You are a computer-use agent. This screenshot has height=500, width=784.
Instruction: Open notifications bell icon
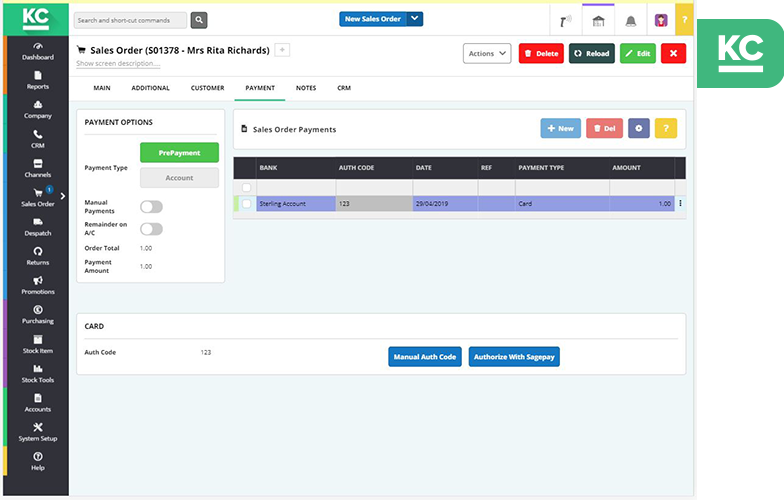tap(630, 20)
